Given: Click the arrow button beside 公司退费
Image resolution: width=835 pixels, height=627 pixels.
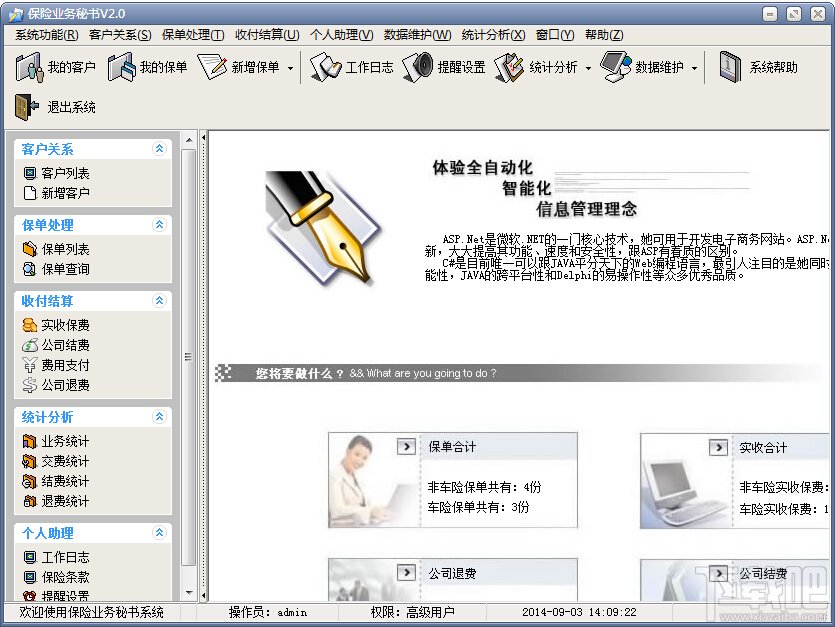Looking at the screenshot, I should tap(406, 573).
